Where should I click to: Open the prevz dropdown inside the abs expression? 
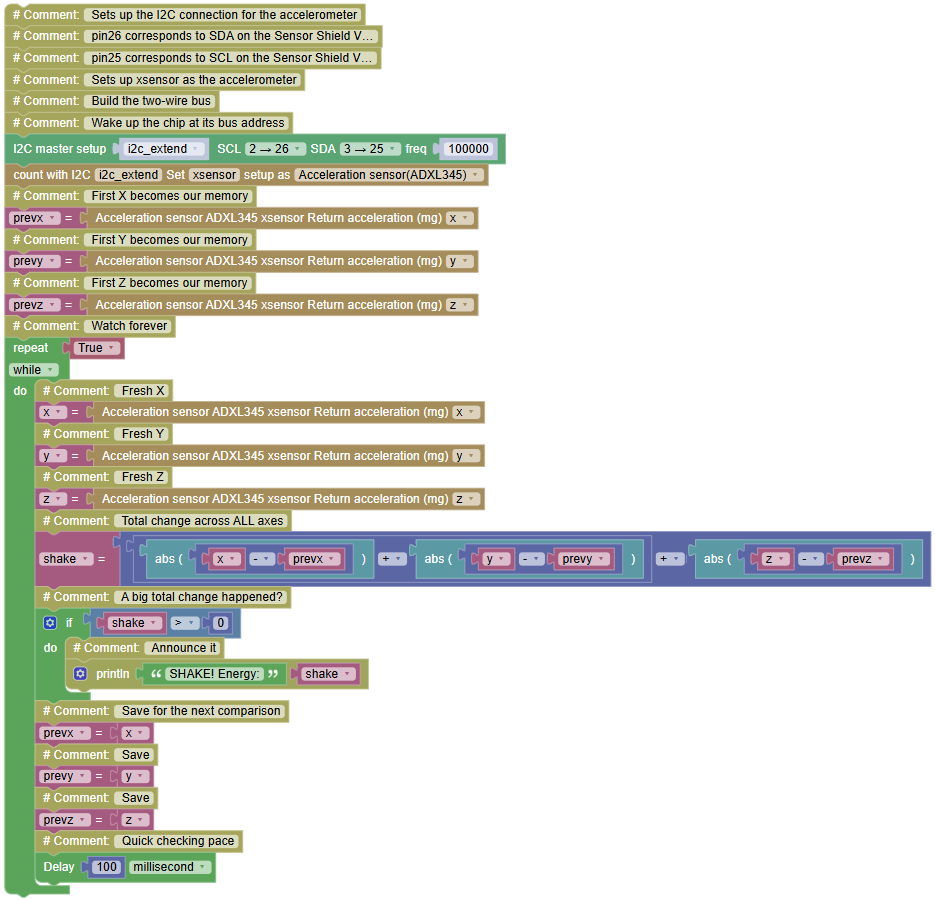click(863, 559)
